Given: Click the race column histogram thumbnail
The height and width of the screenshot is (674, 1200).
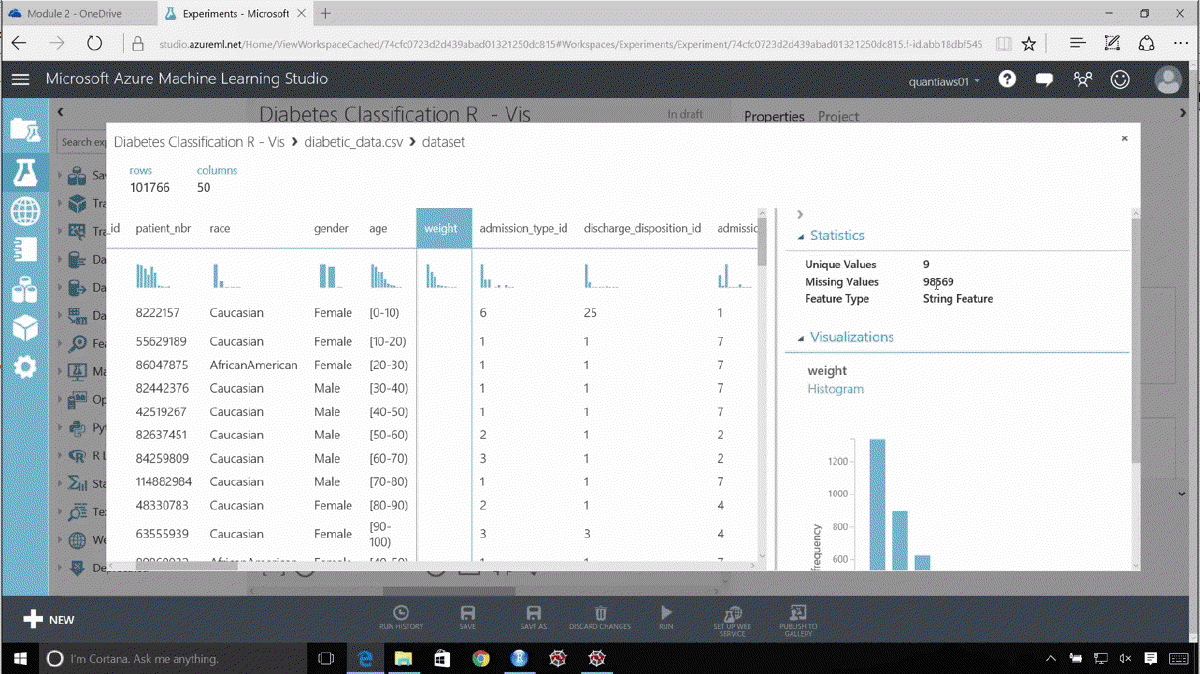Looking at the screenshot, I should (x=222, y=276).
